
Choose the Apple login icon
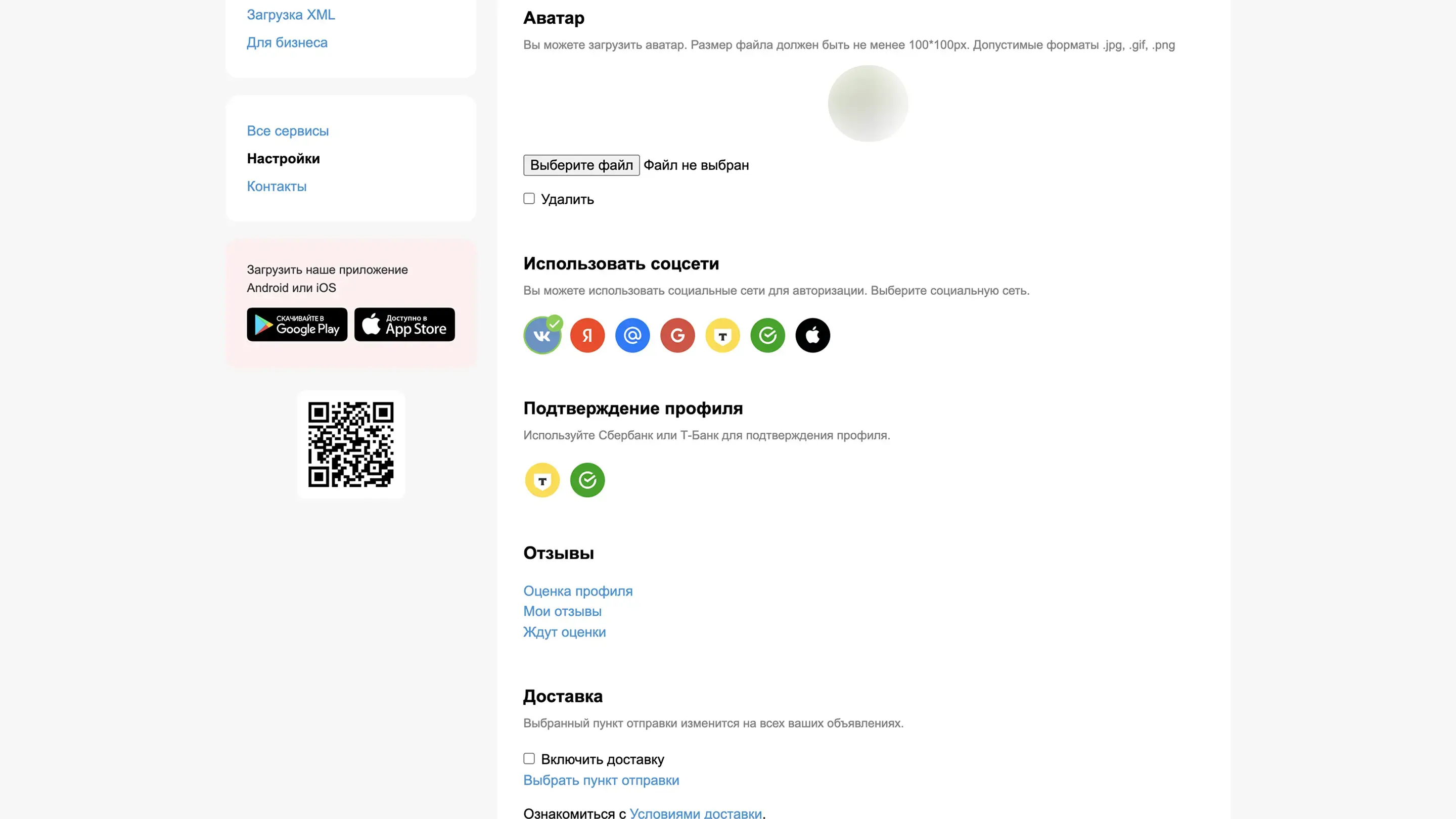(x=813, y=335)
